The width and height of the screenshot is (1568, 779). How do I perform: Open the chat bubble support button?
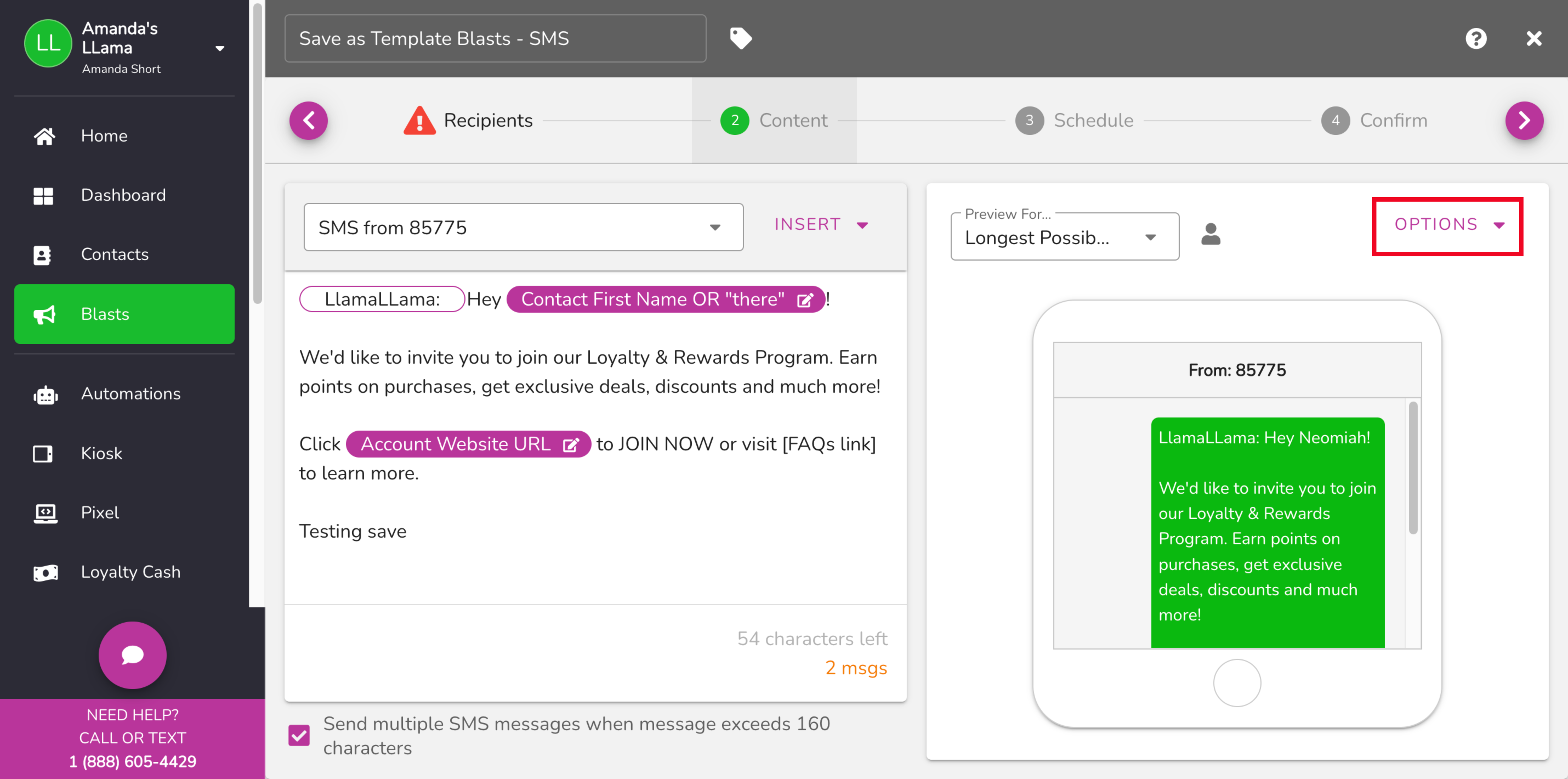[132, 655]
